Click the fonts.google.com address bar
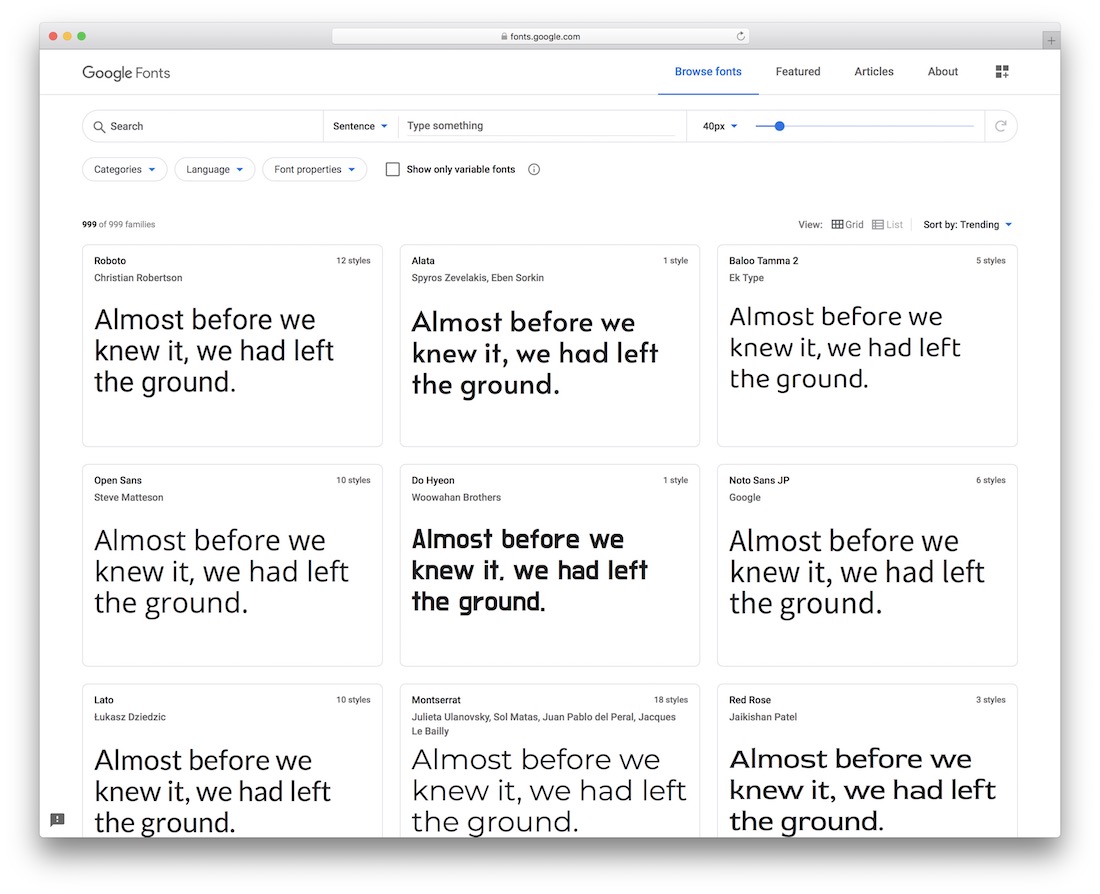Viewport: 1100px width, 894px height. click(x=540, y=36)
